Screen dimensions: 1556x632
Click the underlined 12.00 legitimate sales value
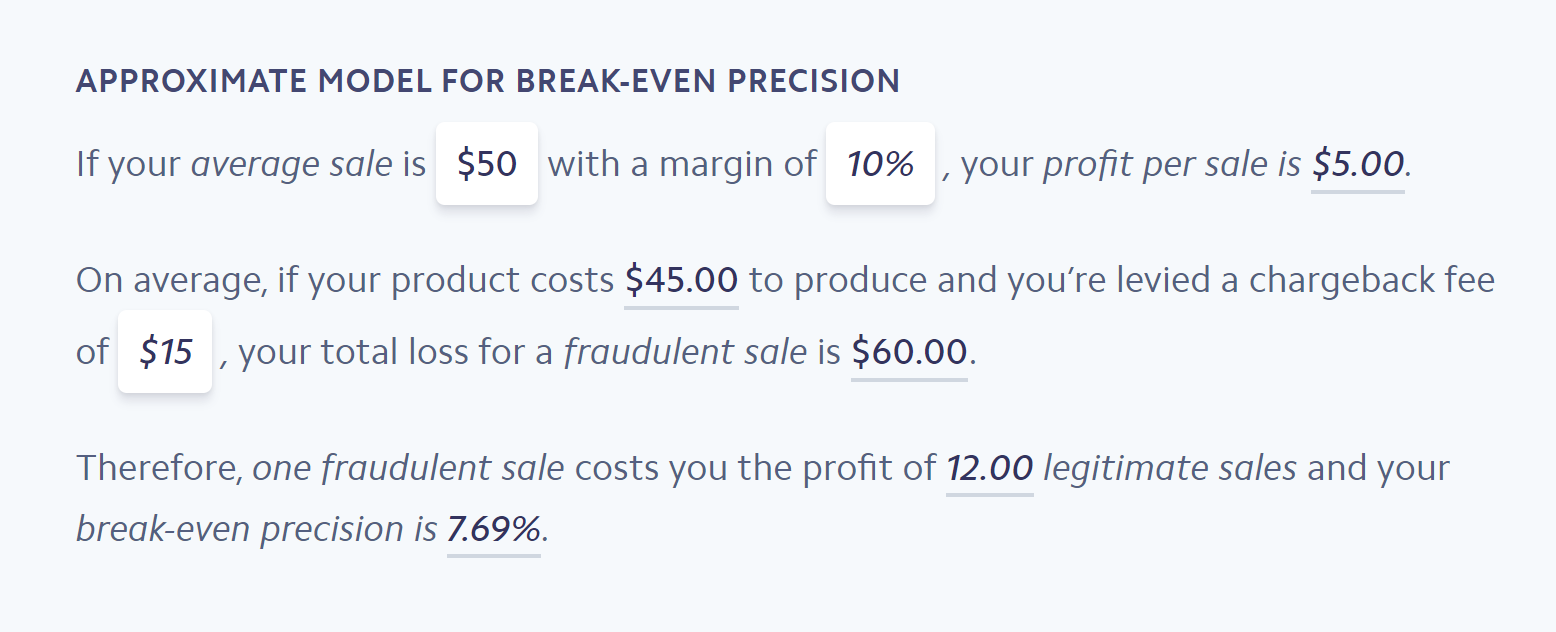(x=988, y=467)
